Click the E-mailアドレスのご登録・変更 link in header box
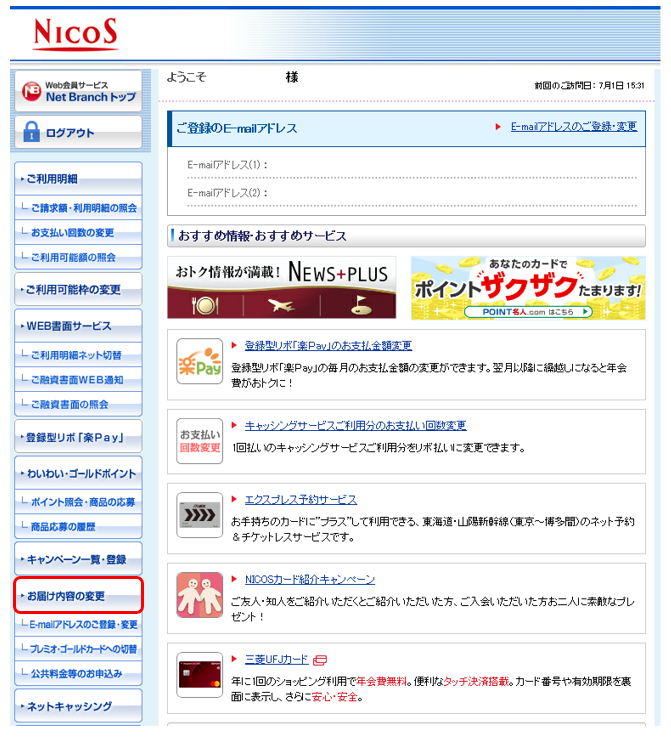This screenshot has width=671, height=739. pos(574,126)
